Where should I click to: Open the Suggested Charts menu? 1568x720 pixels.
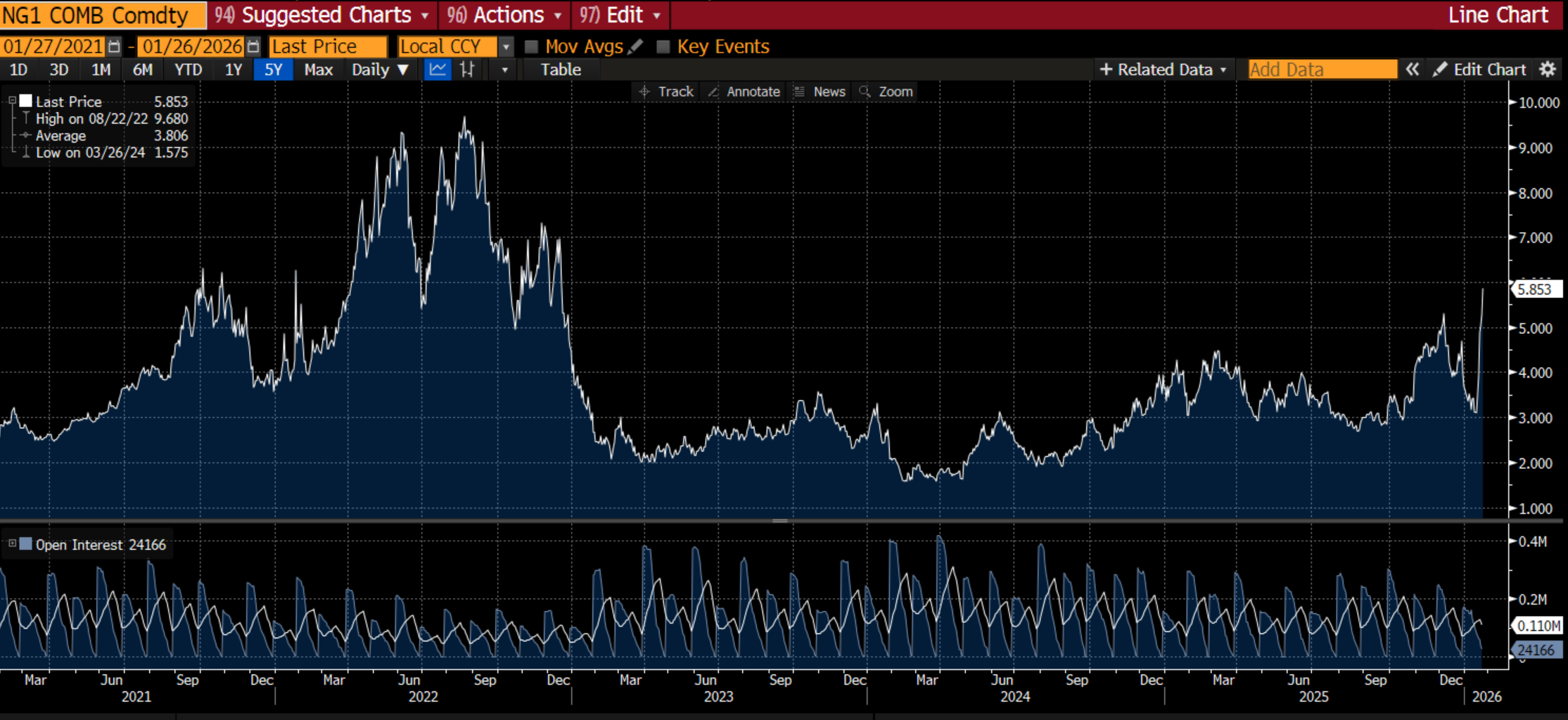(322, 15)
